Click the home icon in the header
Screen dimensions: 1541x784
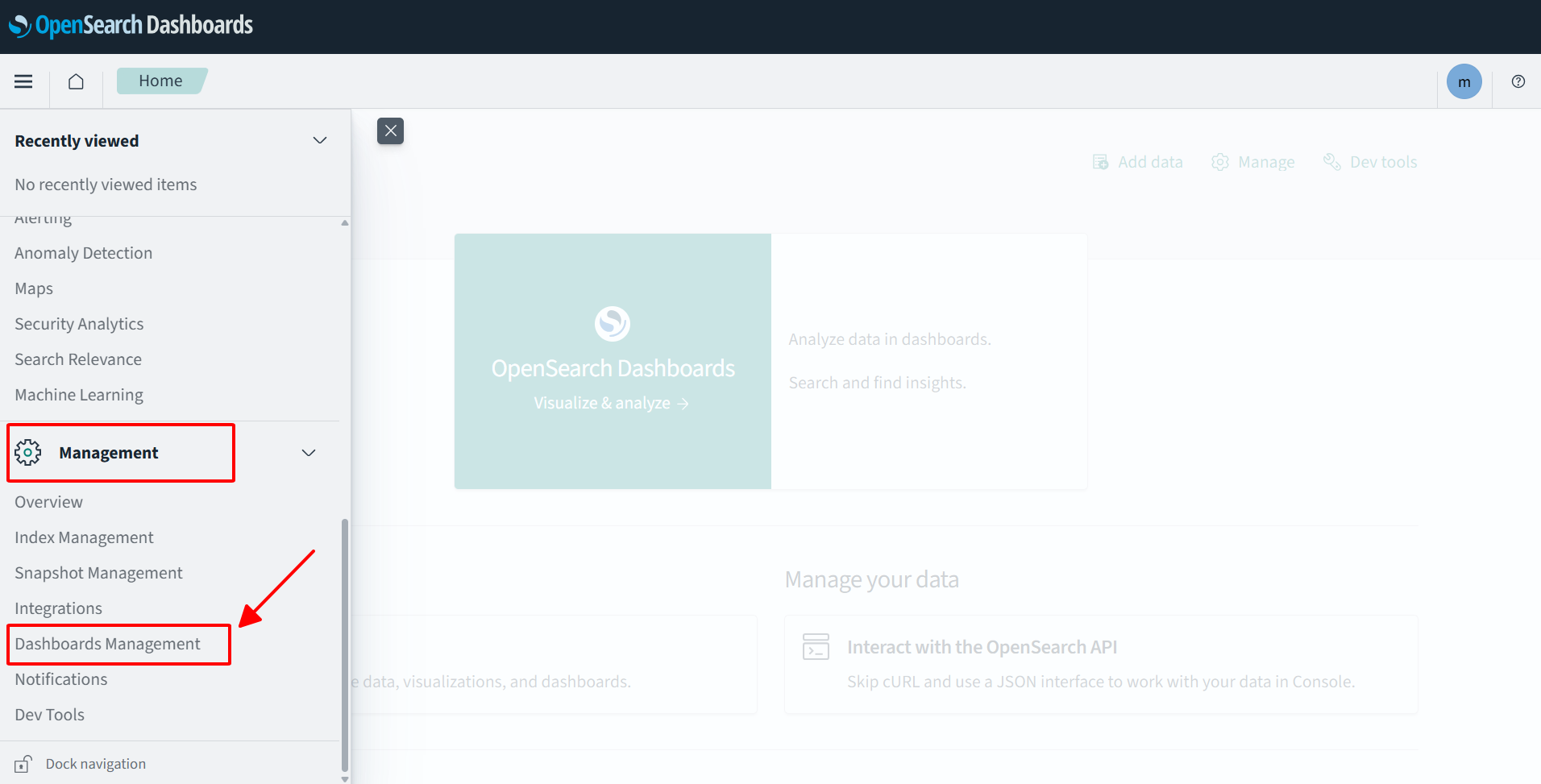pos(76,81)
